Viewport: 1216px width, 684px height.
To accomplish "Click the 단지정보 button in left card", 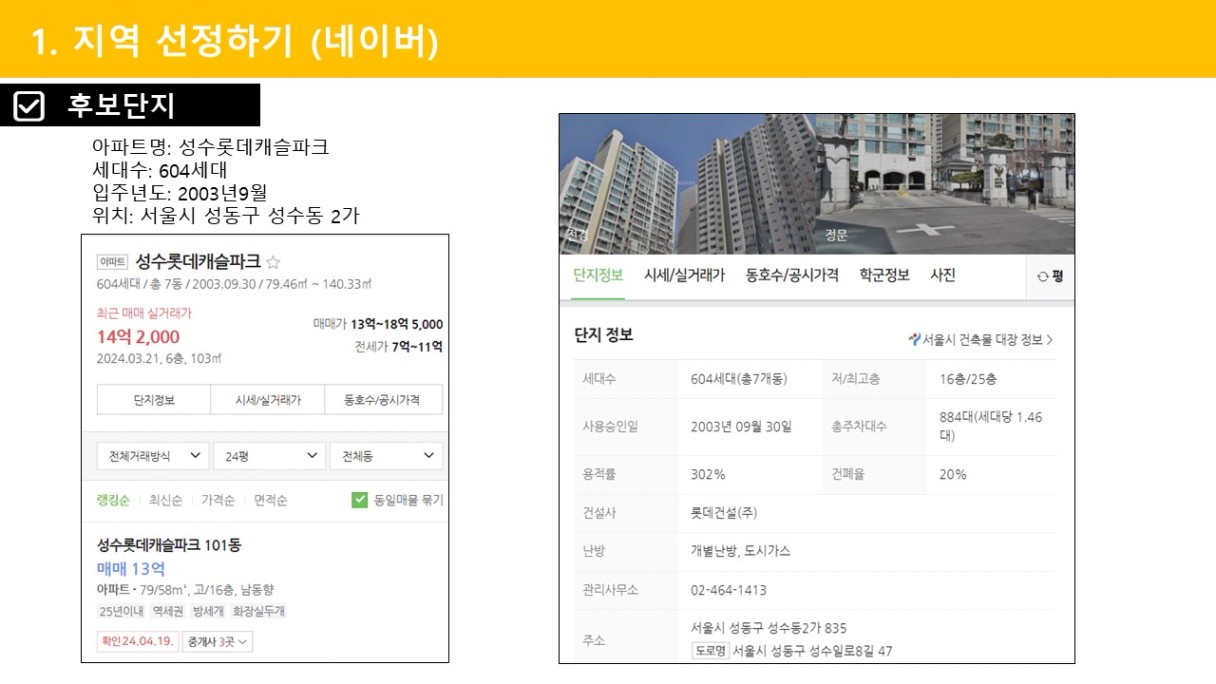I will [154, 400].
